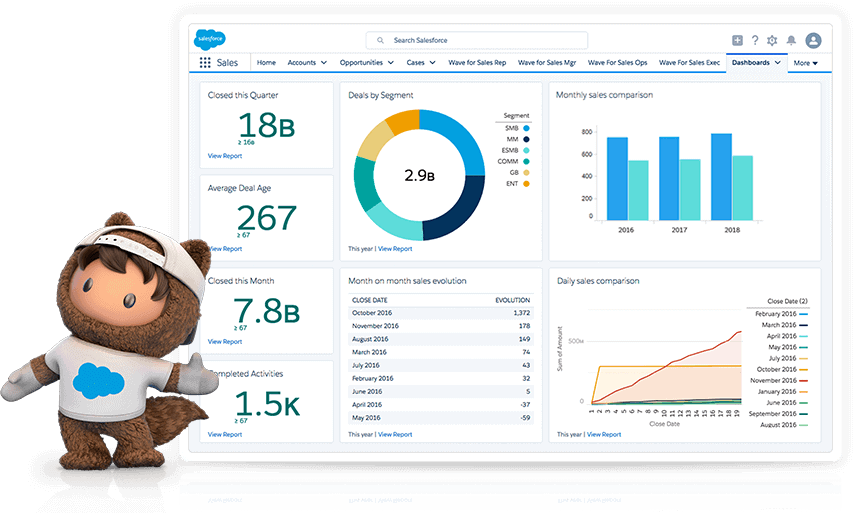Image resolution: width=858 pixels, height=513 pixels.
Task: View Report for Completed Activities
Action: [x=225, y=435]
